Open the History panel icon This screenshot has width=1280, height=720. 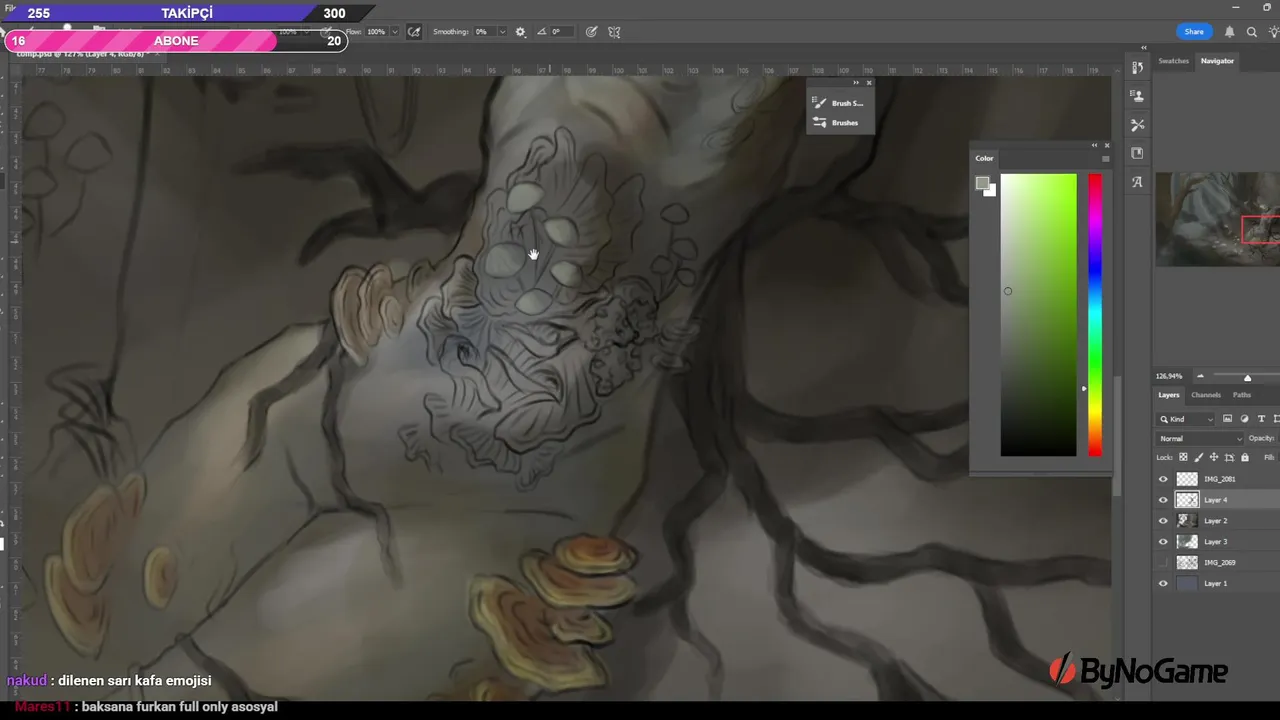tap(1137, 67)
